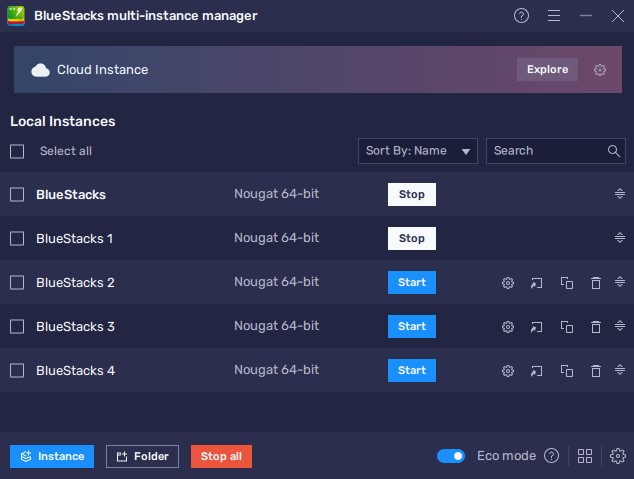Click reorder handle for BlueStacks 3
Image resolution: width=634 pixels, height=479 pixels.
click(x=620, y=325)
